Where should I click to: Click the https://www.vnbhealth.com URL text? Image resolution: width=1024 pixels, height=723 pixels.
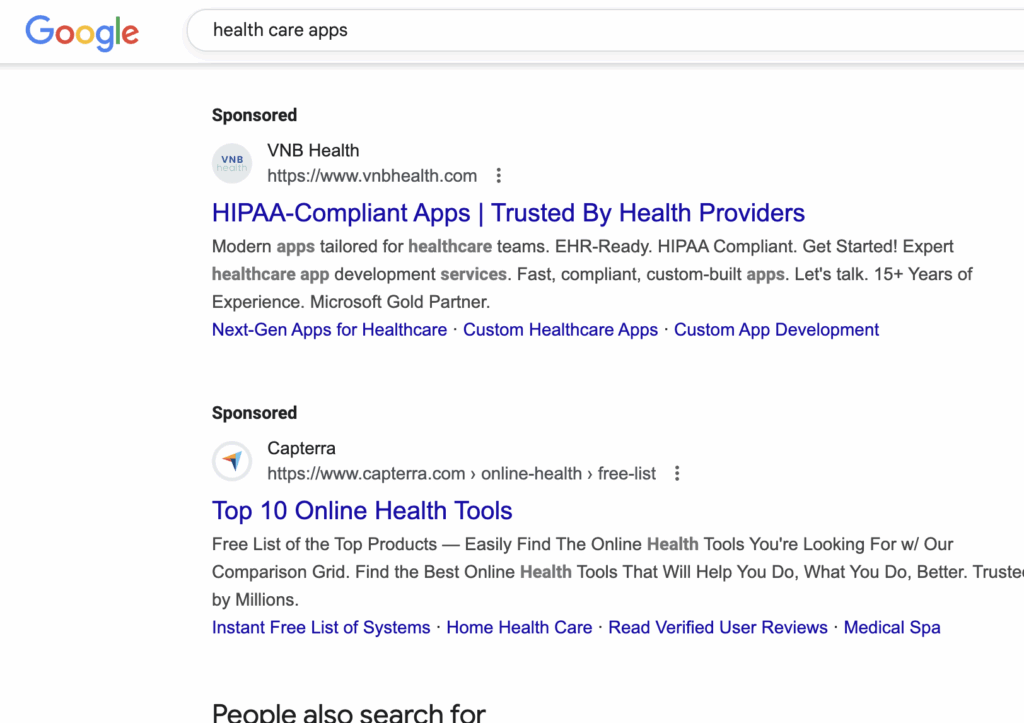(372, 176)
